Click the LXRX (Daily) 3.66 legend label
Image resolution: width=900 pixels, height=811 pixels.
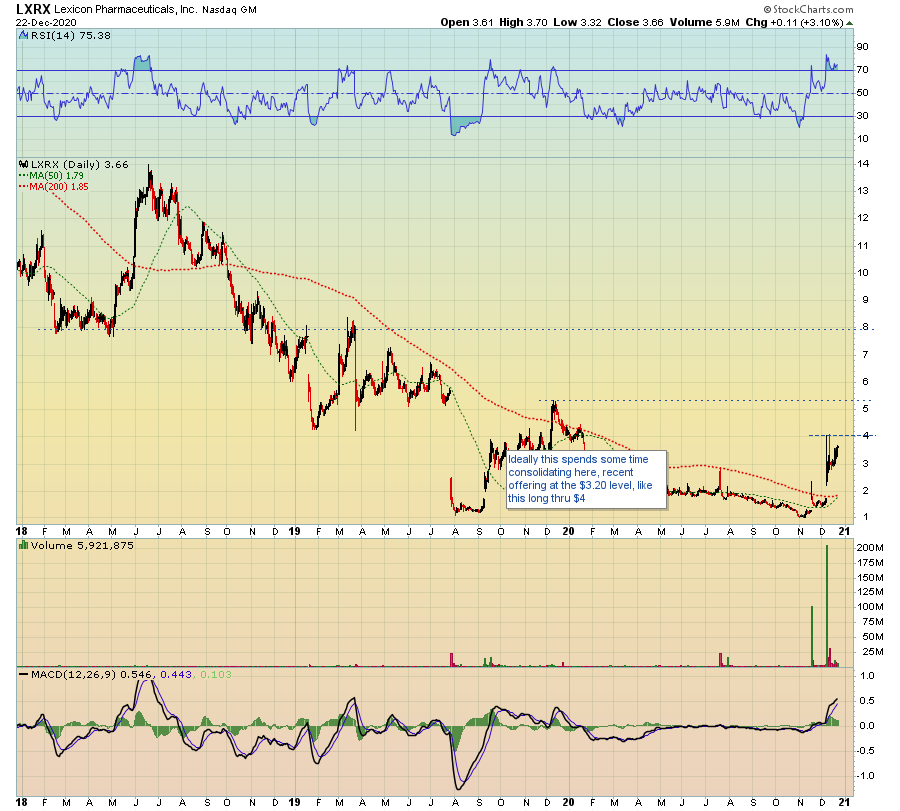coord(80,165)
